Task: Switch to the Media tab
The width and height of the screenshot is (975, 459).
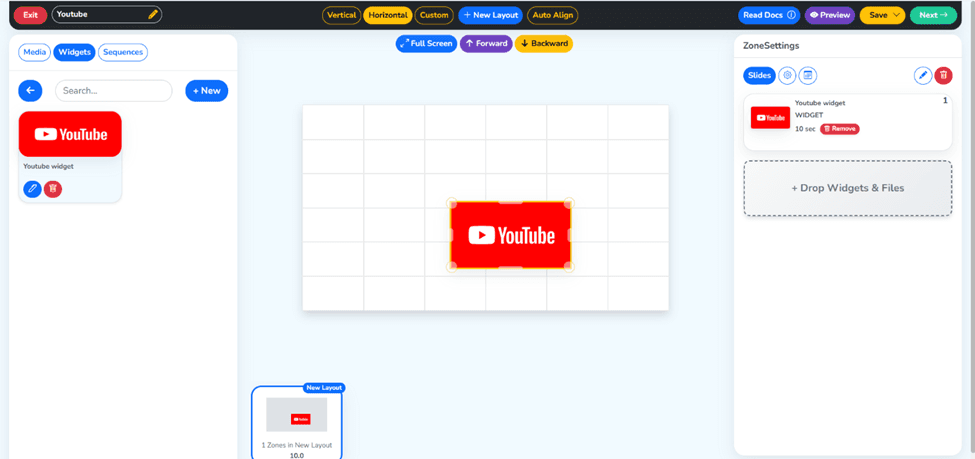Action: [35, 52]
